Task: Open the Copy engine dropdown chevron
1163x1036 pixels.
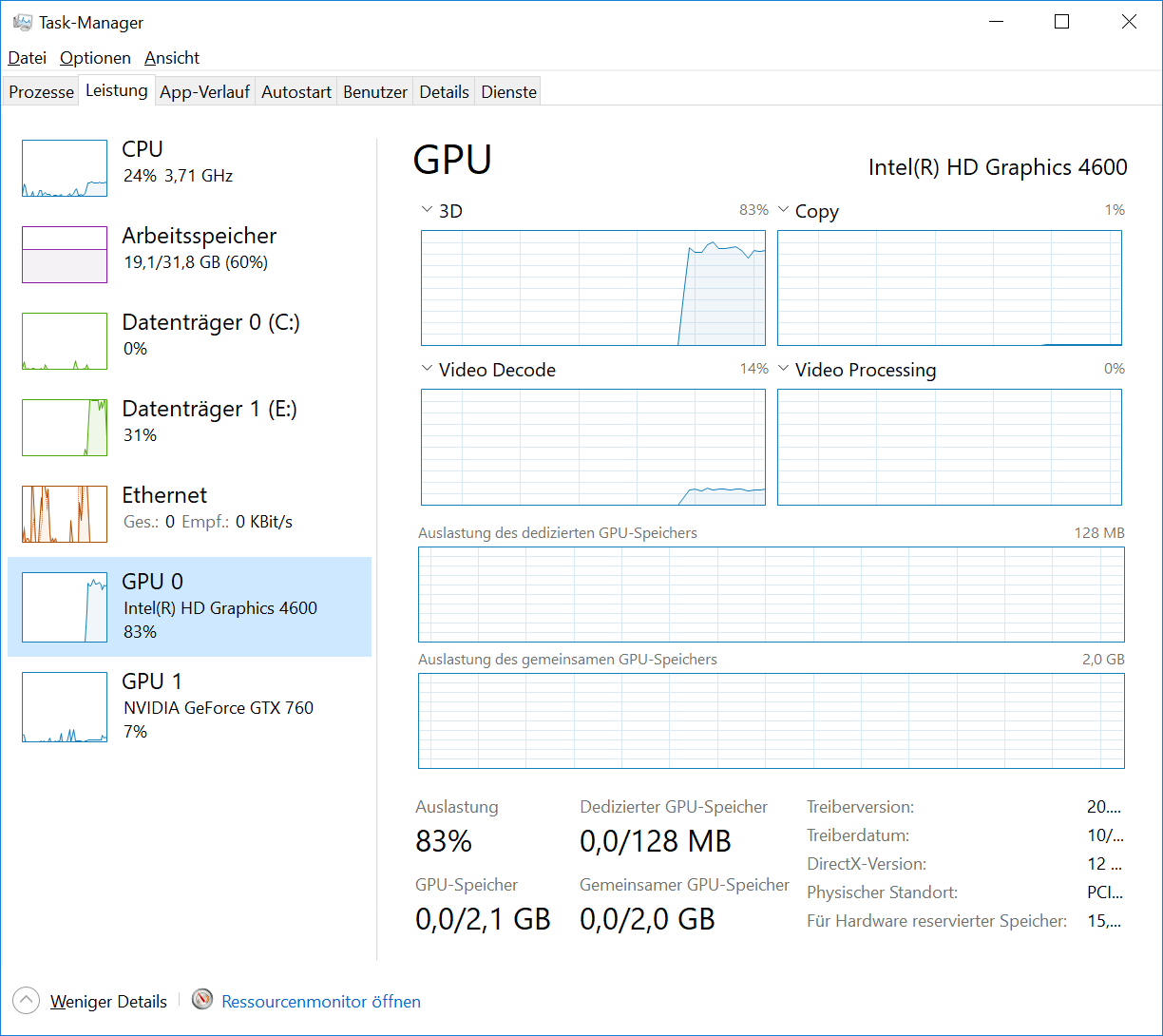Action: click(783, 210)
